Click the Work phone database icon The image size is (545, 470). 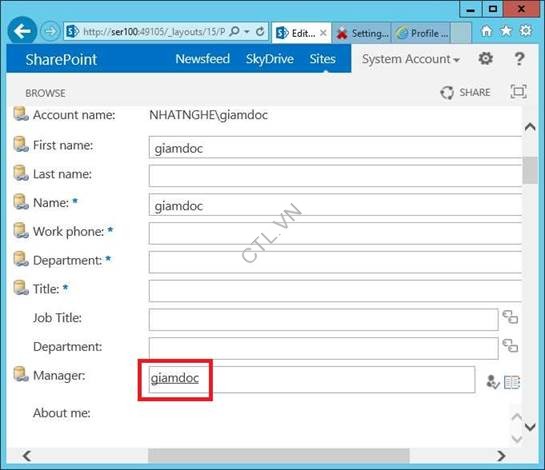[x=21, y=231]
